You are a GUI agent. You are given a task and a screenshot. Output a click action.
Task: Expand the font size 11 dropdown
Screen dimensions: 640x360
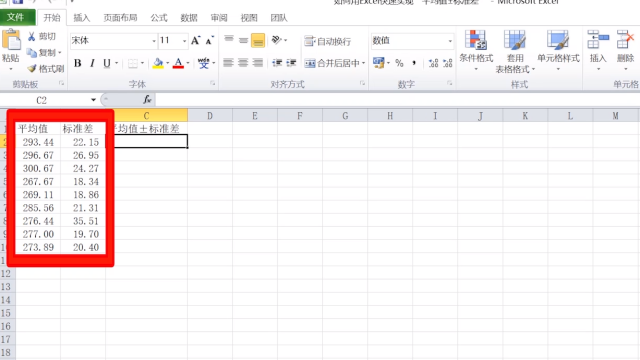point(184,41)
